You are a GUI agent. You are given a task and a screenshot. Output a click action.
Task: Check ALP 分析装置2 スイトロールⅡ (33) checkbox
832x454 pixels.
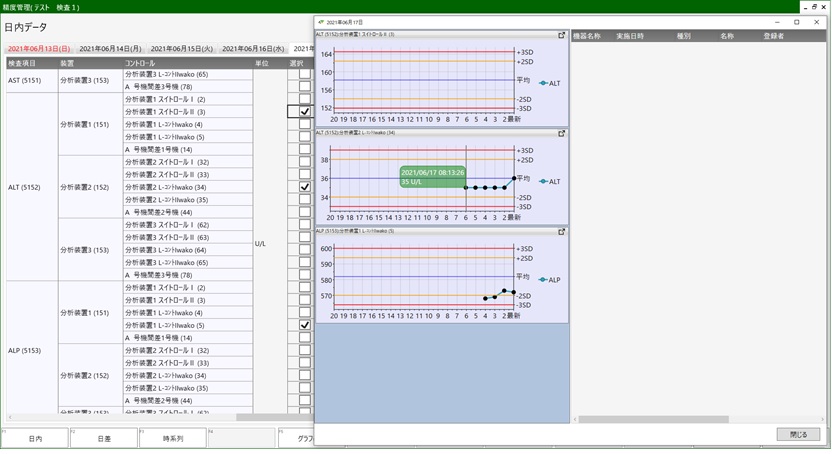(305, 363)
